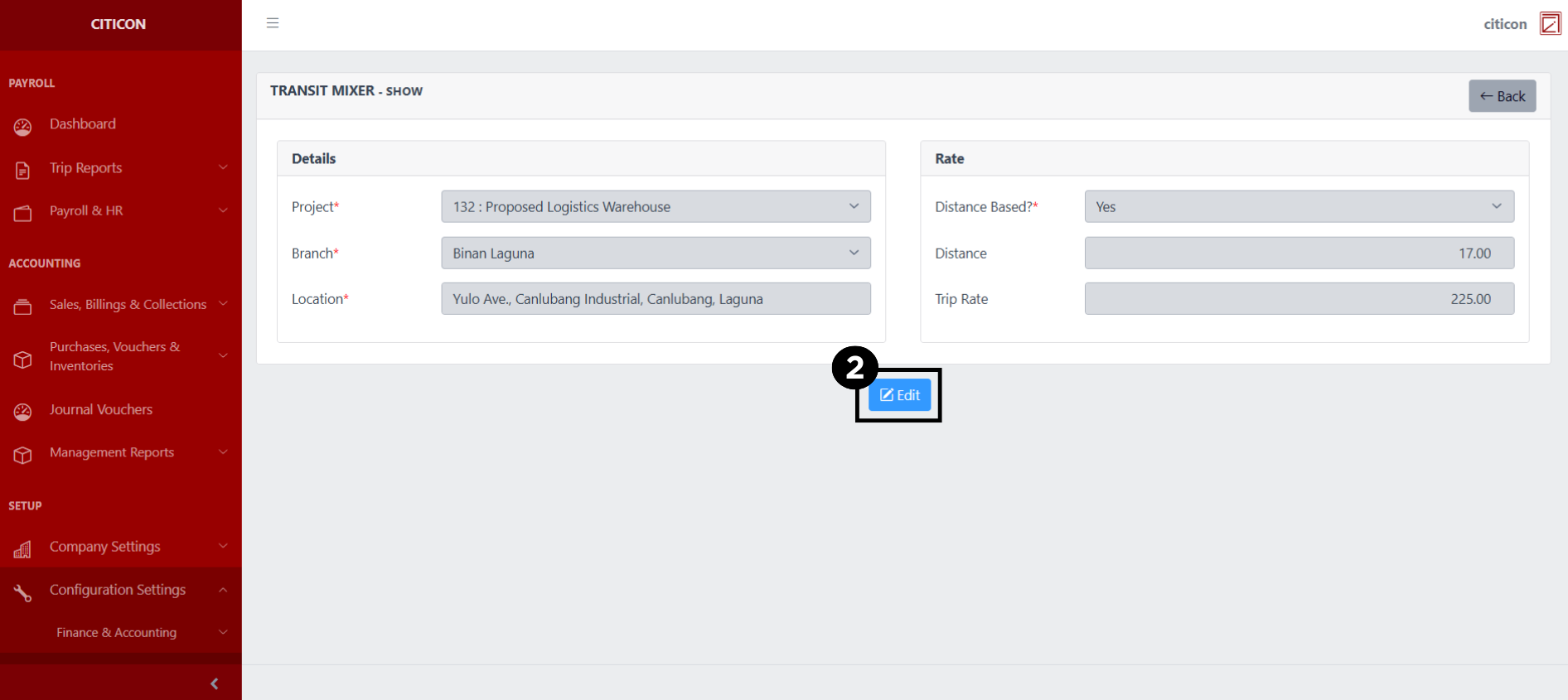
Task: Click the Location input field
Action: [655, 299]
